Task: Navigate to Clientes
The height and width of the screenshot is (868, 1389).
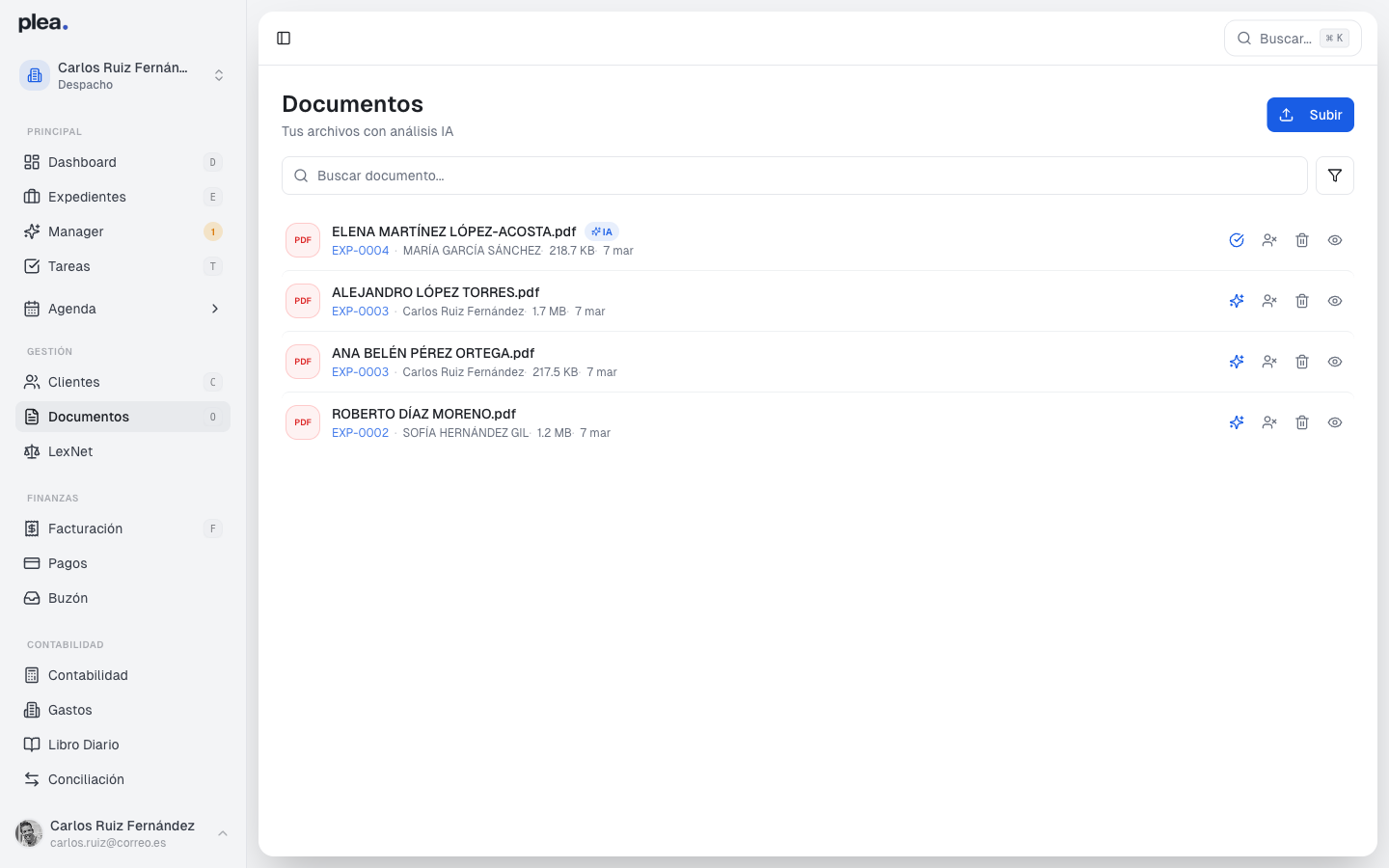Action: [123, 382]
